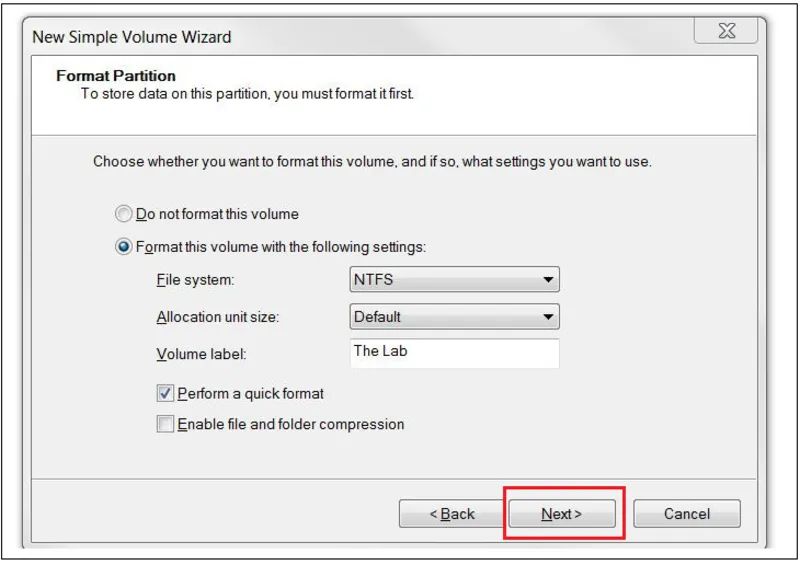
Task: Click the arrow on the Default dropdown
Action: 548,318
